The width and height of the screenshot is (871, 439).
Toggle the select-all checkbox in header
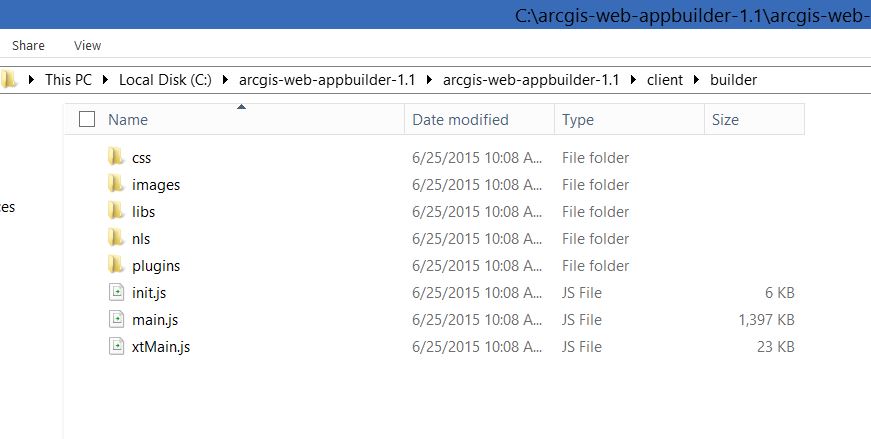tap(87, 120)
